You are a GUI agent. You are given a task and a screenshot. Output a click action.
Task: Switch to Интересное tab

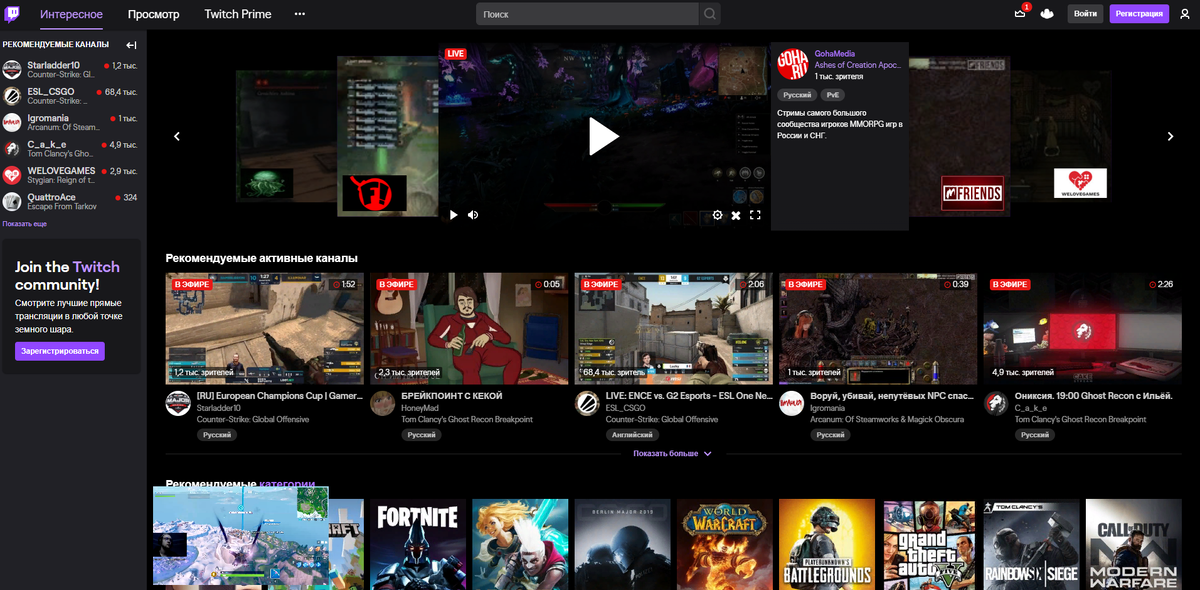coord(72,15)
